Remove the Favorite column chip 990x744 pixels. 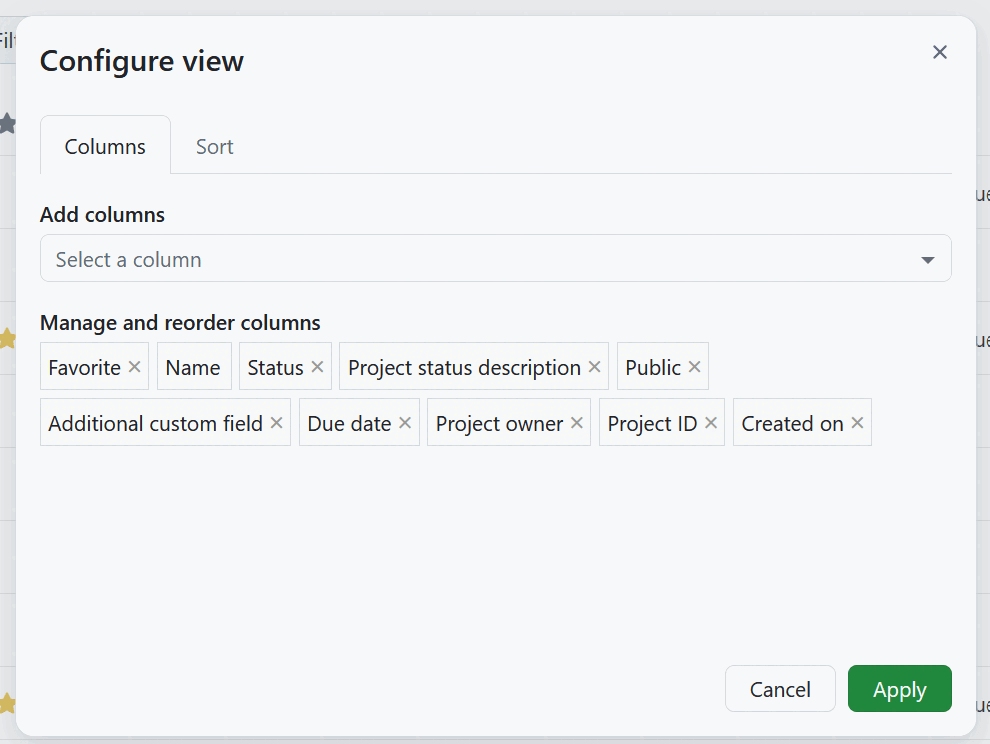[x=134, y=366]
